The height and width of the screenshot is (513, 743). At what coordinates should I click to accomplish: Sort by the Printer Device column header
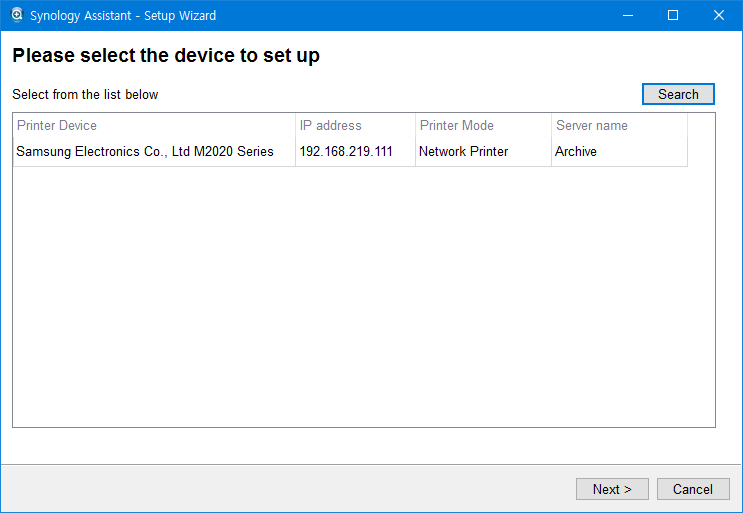pyautogui.click(x=57, y=125)
